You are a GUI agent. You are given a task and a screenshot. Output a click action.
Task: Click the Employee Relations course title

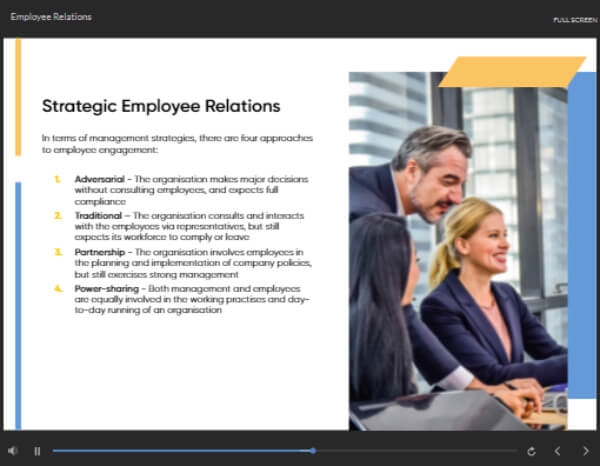[51, 17]
